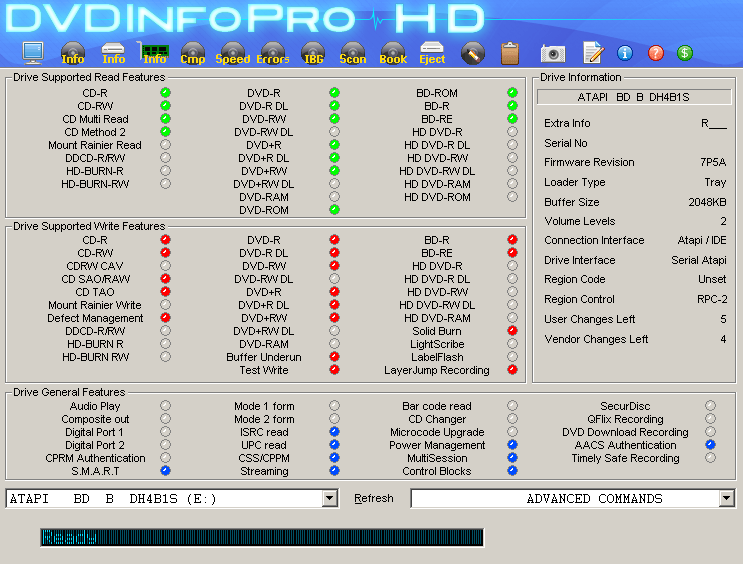Open the blue information icon
743x564 pixels.
pyautogui.click(x=625, y=53)
